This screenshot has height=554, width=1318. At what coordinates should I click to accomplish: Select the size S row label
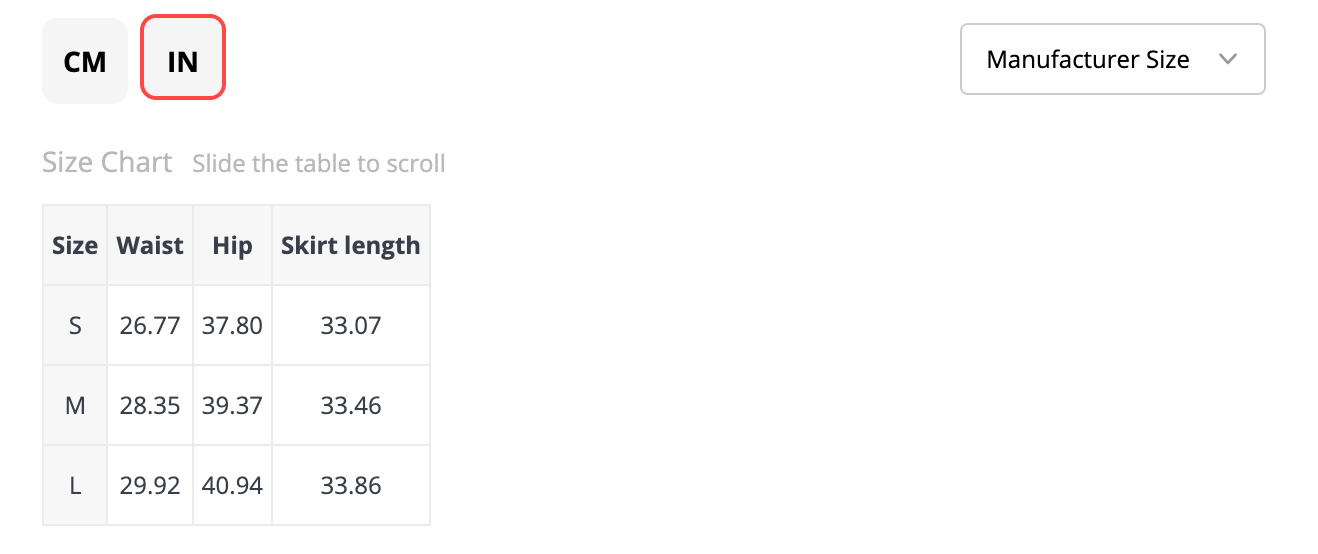(75, 325)
